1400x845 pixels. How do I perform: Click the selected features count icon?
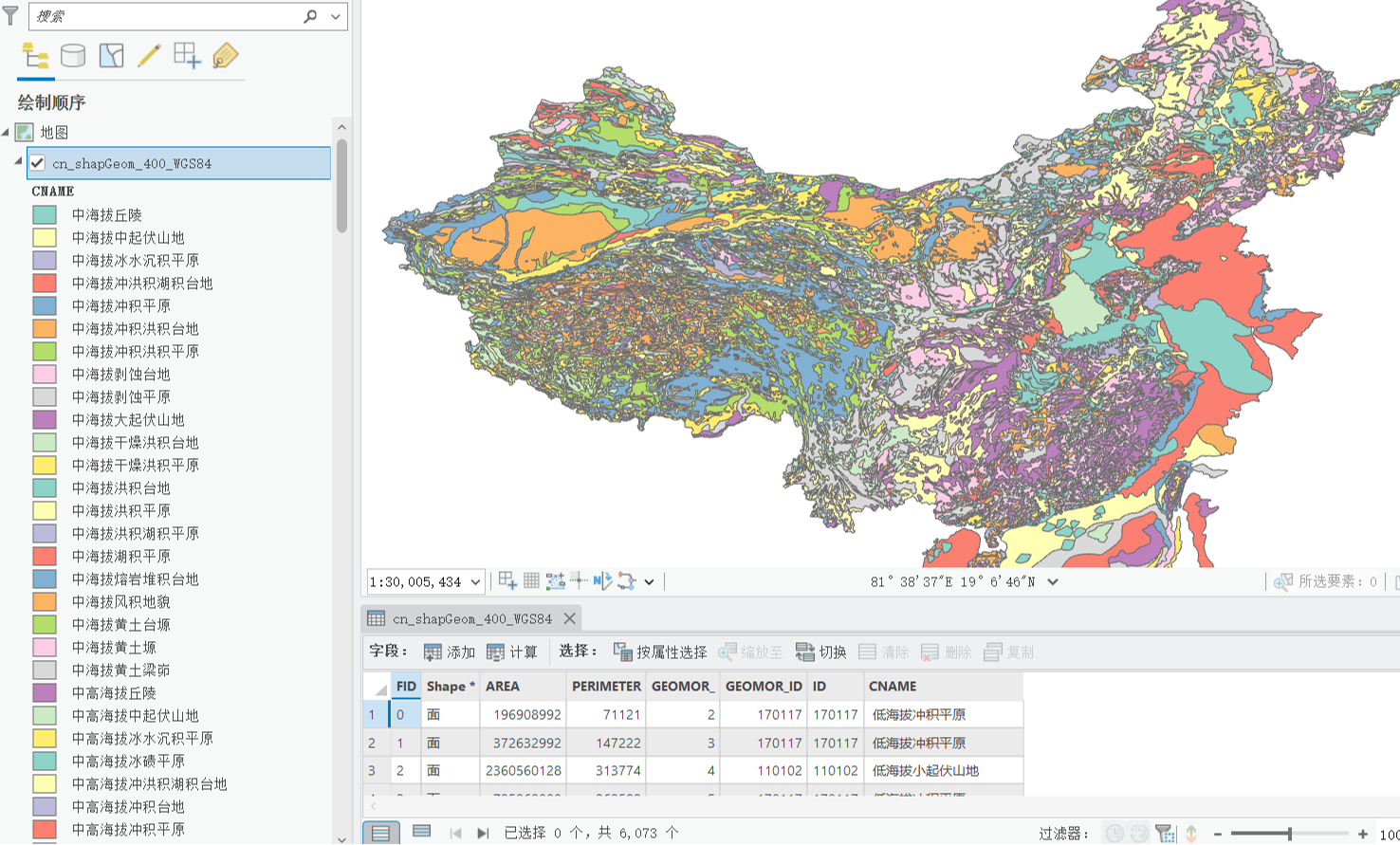click(x=1282, y=581)
